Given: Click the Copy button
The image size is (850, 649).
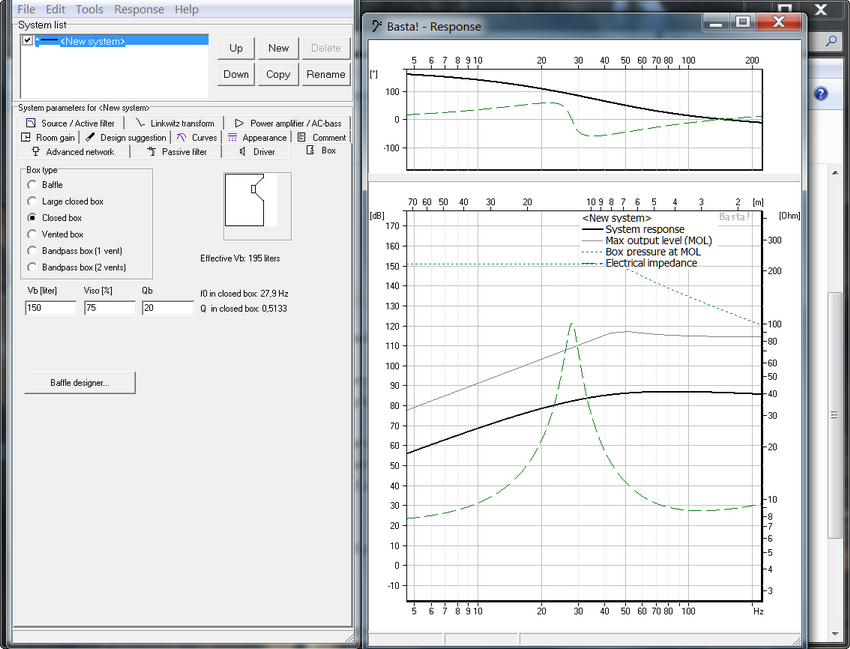Looking at the screenshot, I should click(278, 74).
